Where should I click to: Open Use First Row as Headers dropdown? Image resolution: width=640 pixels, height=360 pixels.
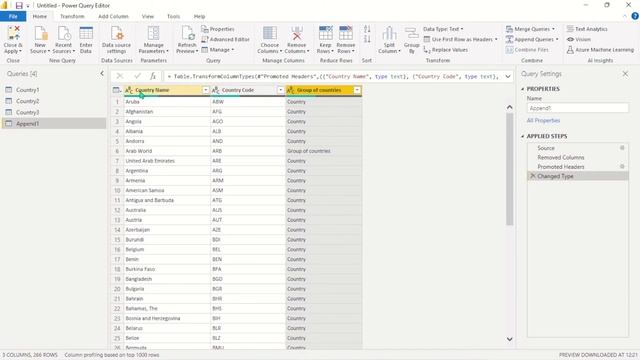tap(461, 39)
